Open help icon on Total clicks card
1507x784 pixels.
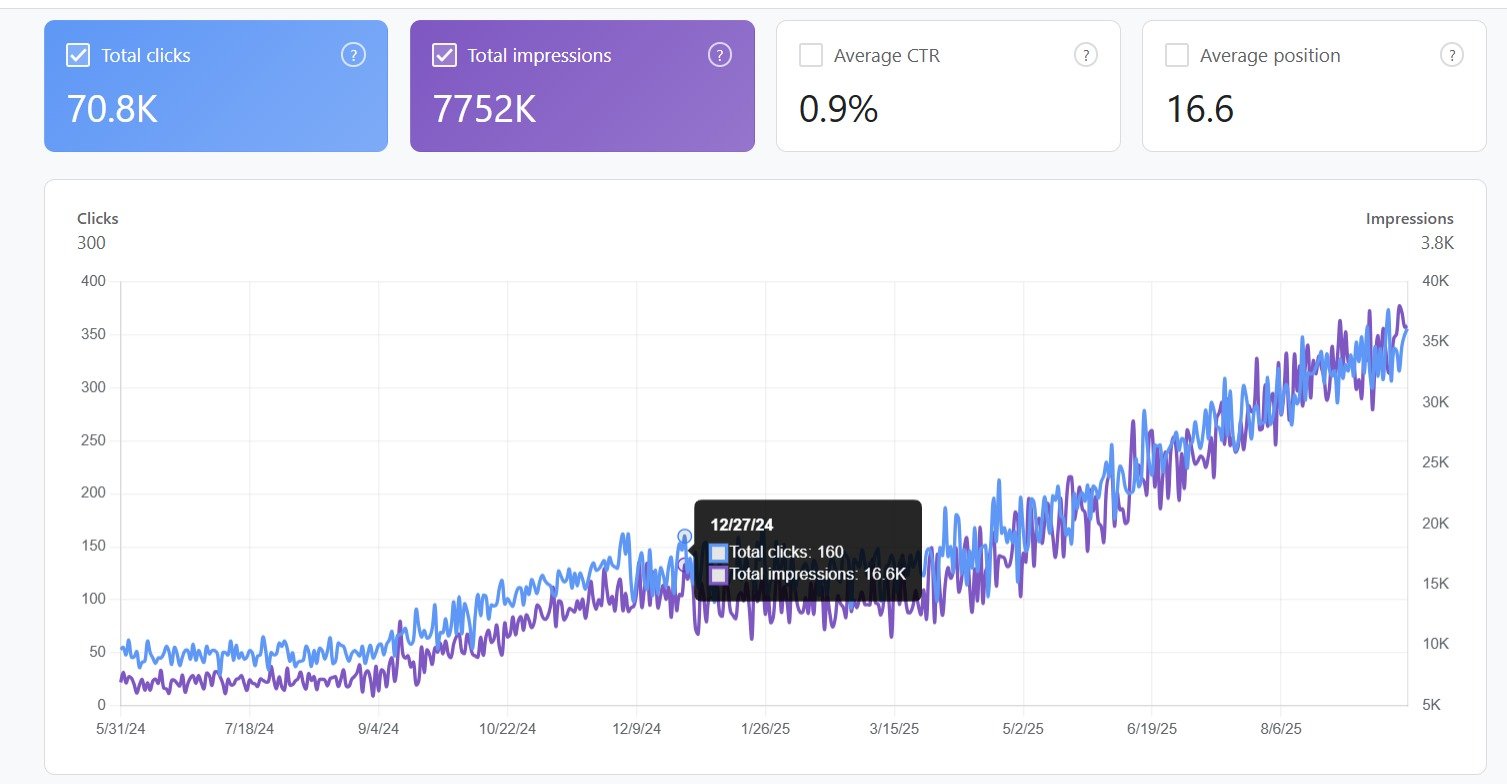coord(353,55)
